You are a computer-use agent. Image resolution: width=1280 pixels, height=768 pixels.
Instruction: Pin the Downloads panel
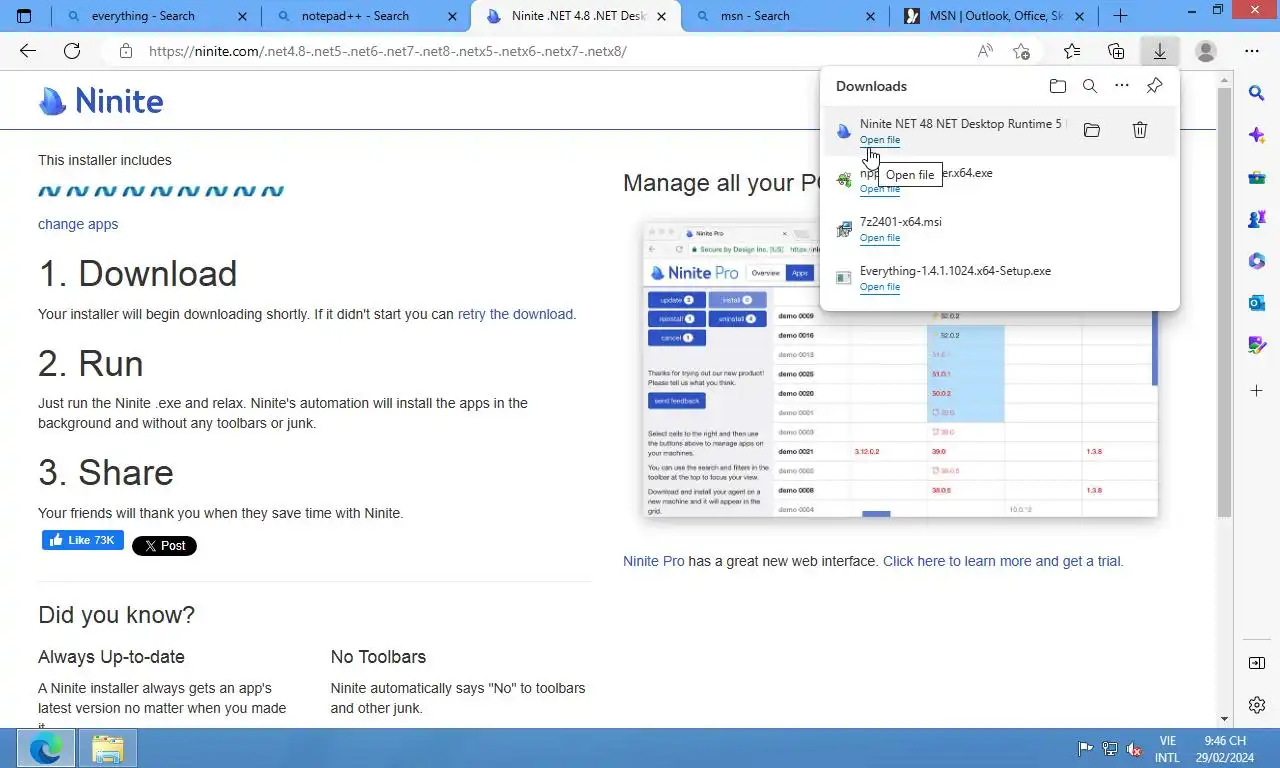click(x=1155, y=86)
